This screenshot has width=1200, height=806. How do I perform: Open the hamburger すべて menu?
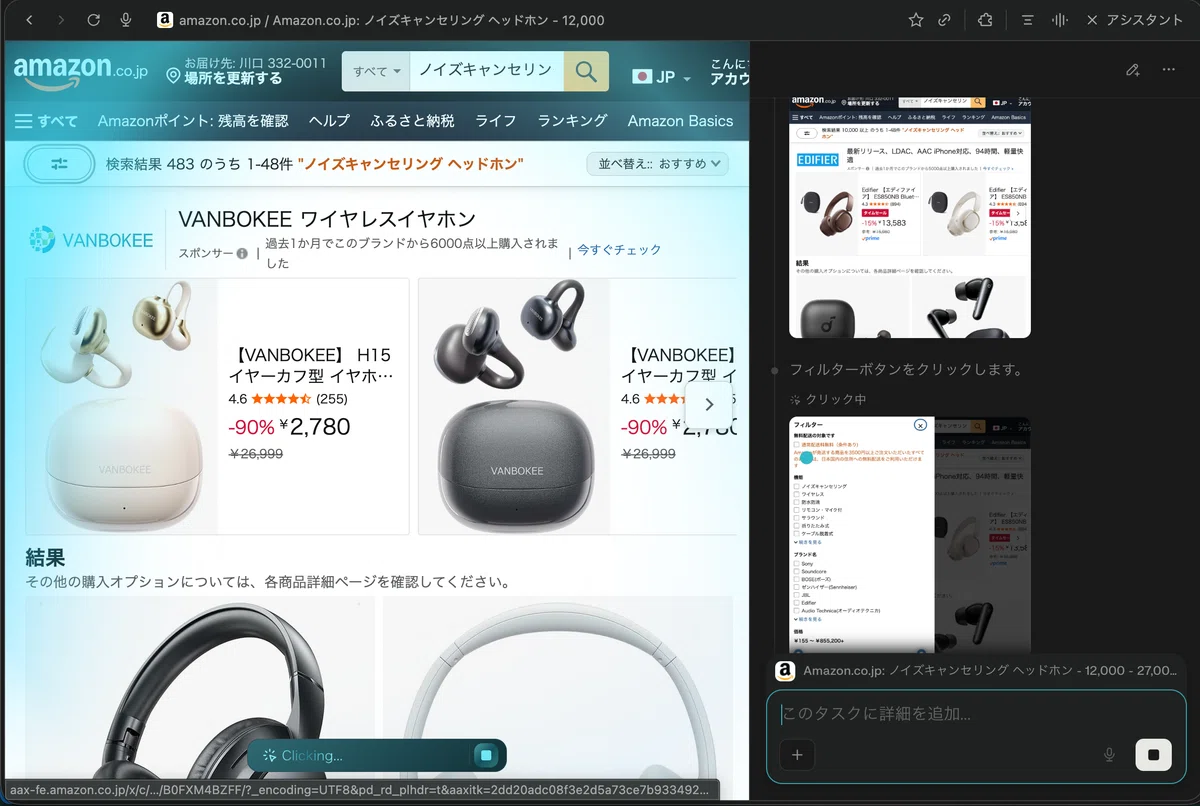coord(46,121)
